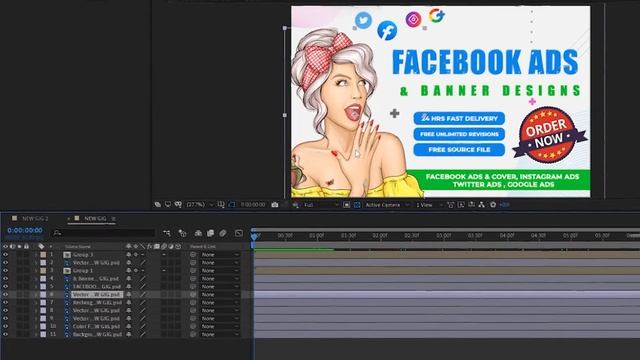The height and width of the screenshot is (360, 640).
Task: Hide layer 5 FACEBOO
Action: tap(6, 287)
